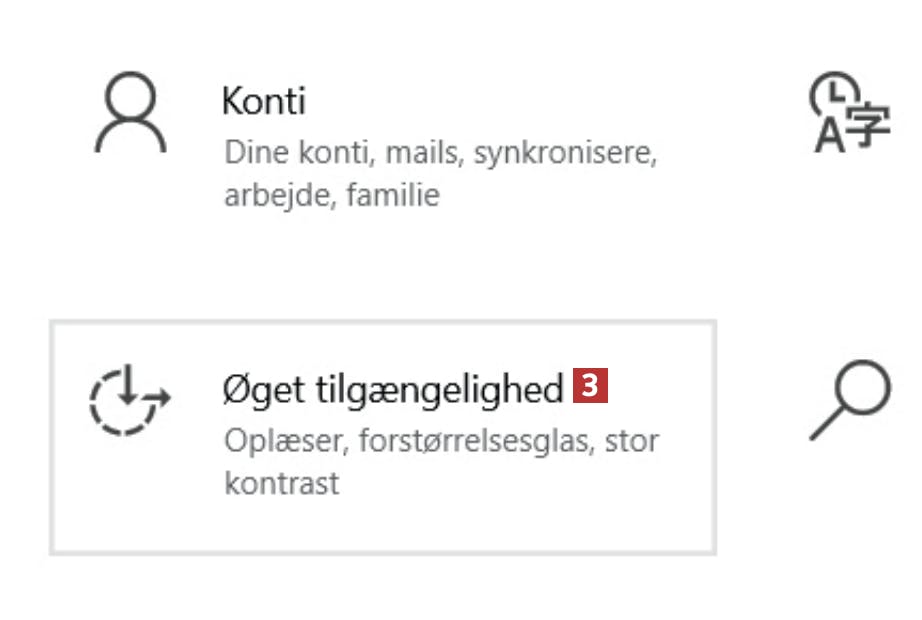
Task: Click the right-pointing arrow on the accessibility icon
Action: (x=158, y=397)
